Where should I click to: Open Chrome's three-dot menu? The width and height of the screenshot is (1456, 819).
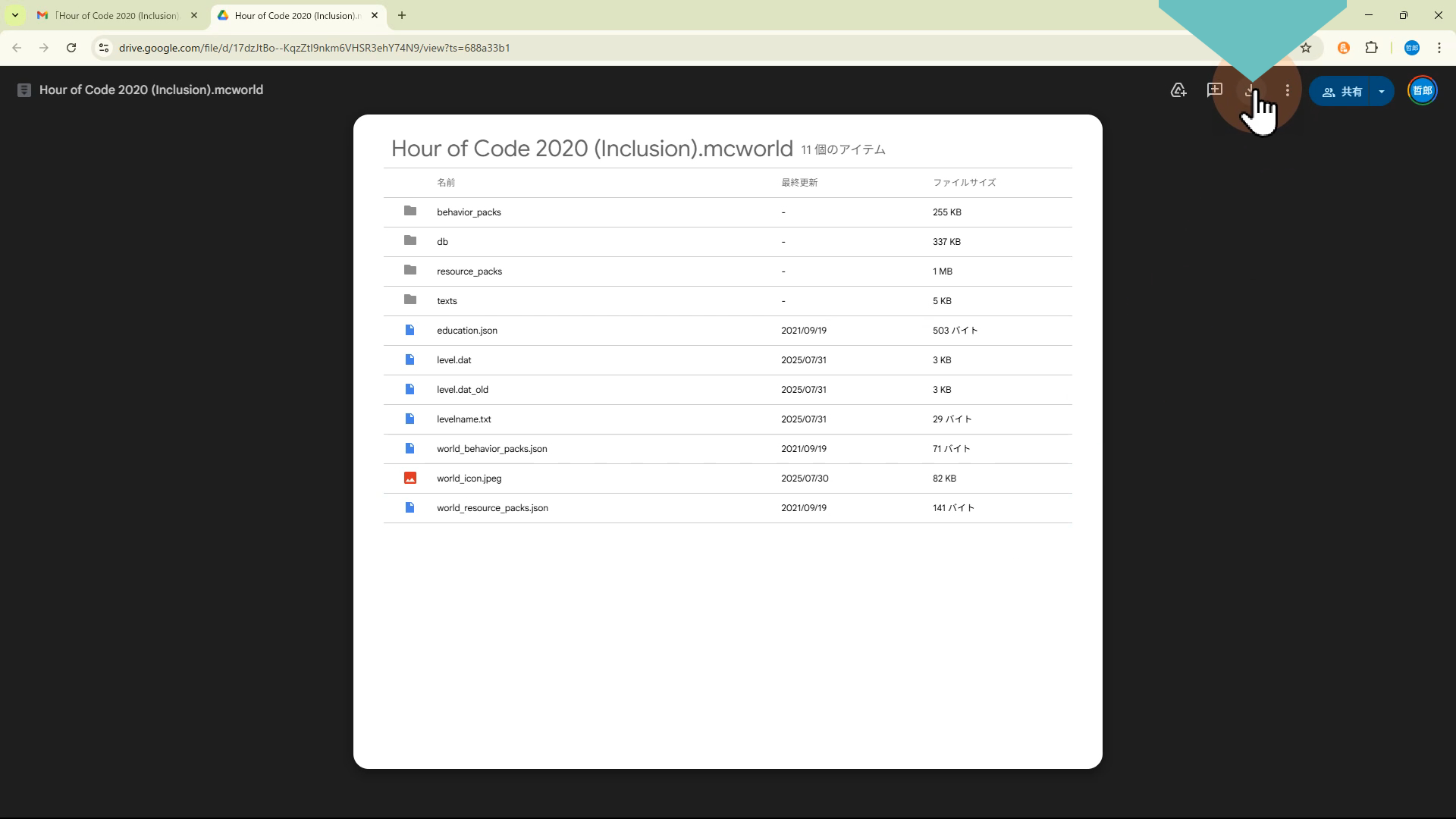click(x=1439, y=48)
